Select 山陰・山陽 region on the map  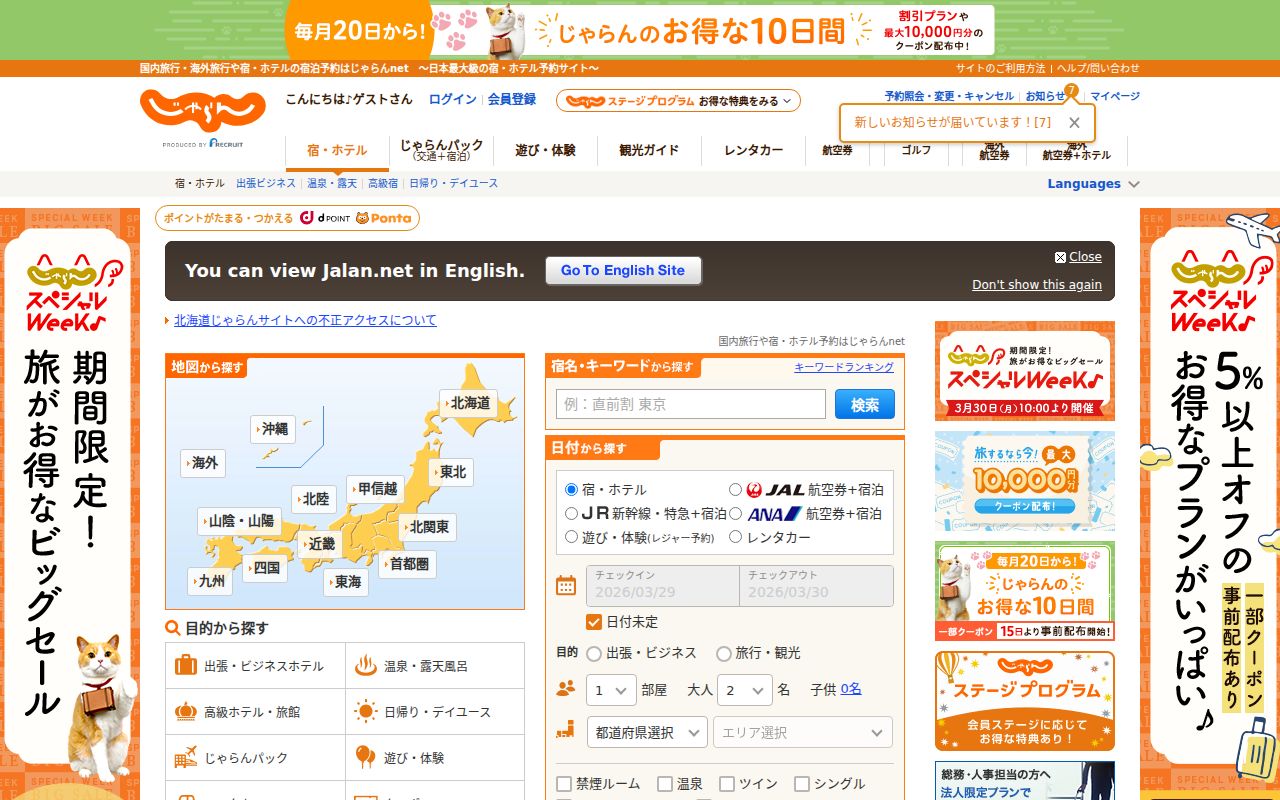coord(239,521)
